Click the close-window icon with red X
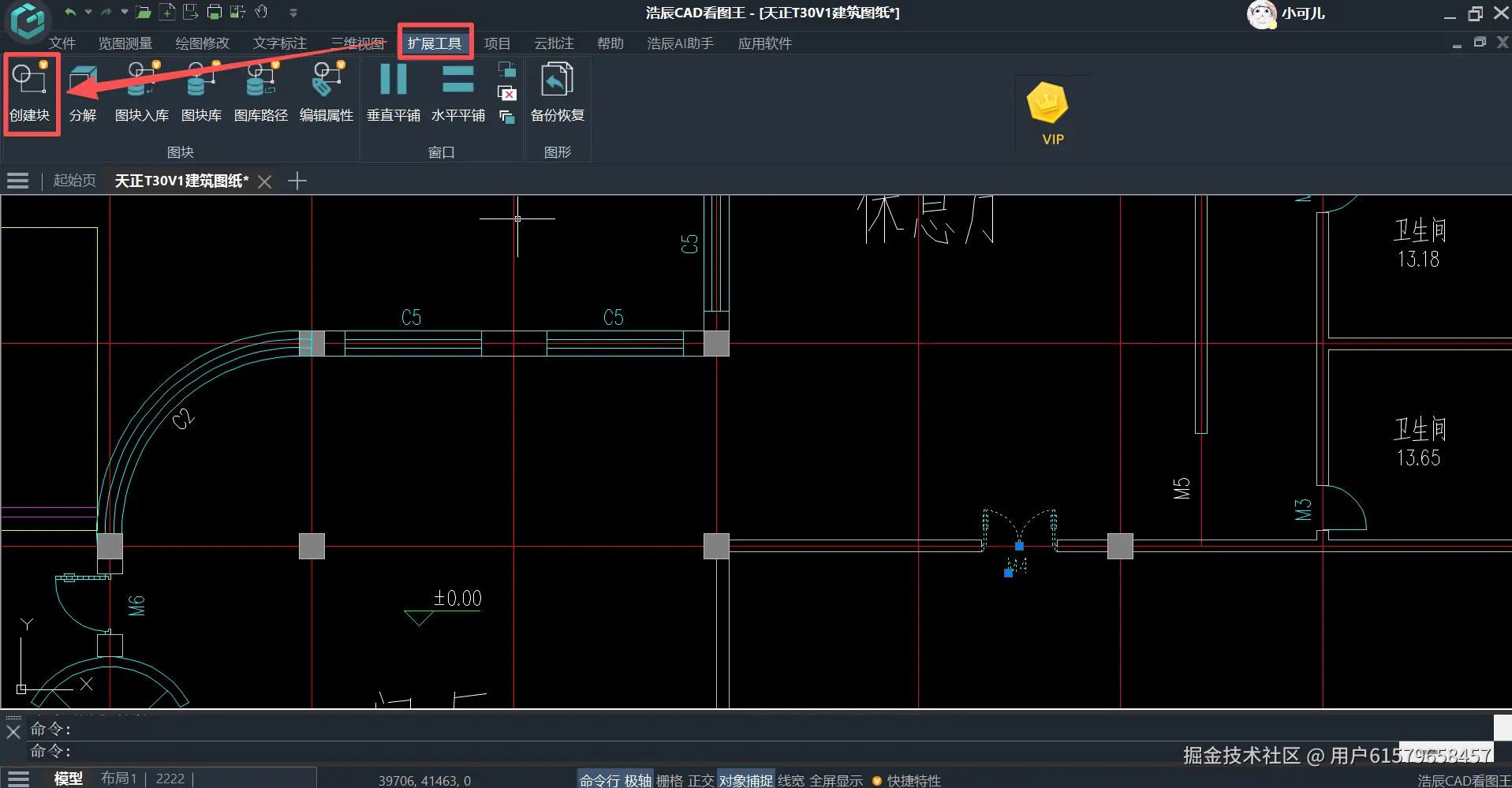The height and width of the screenshot is (788, 1512). click(x=507, y=94)
